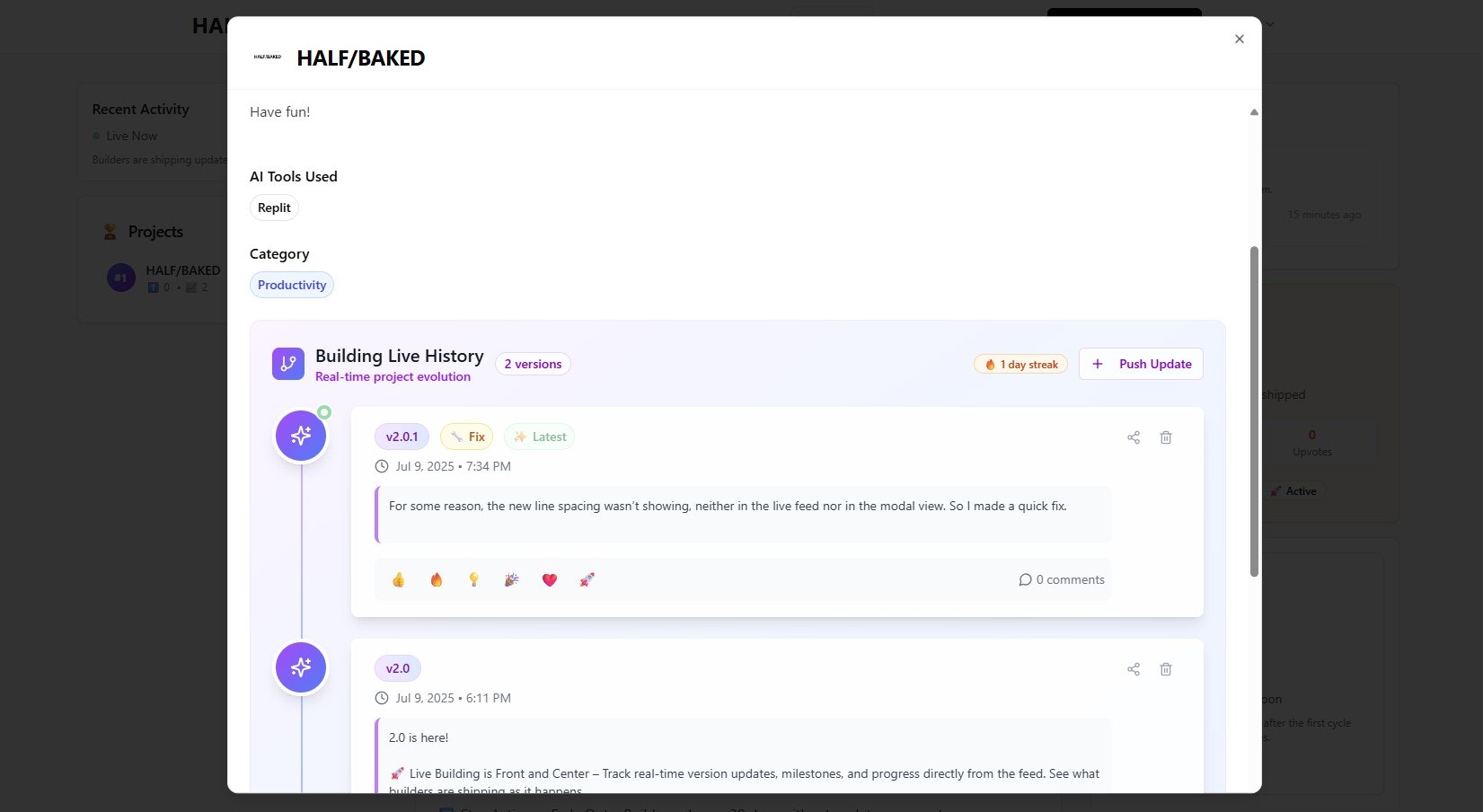
Task: Click Live Now in background Recent Activity
Action: coord(131,136)
